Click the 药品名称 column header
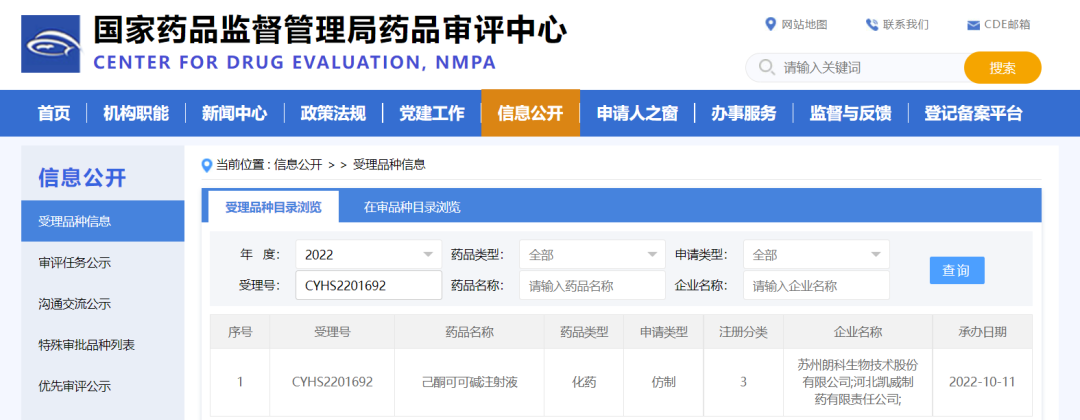This screenshot has width=1080, height=420. point(469,332)
